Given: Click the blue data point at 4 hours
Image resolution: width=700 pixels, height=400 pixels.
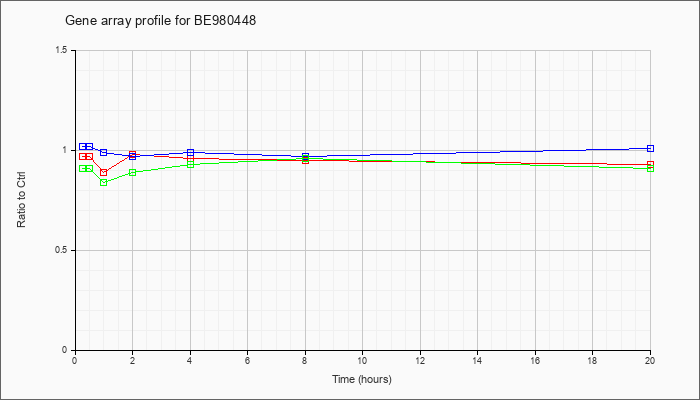Looking at the screenshot, I should [191, 152].
